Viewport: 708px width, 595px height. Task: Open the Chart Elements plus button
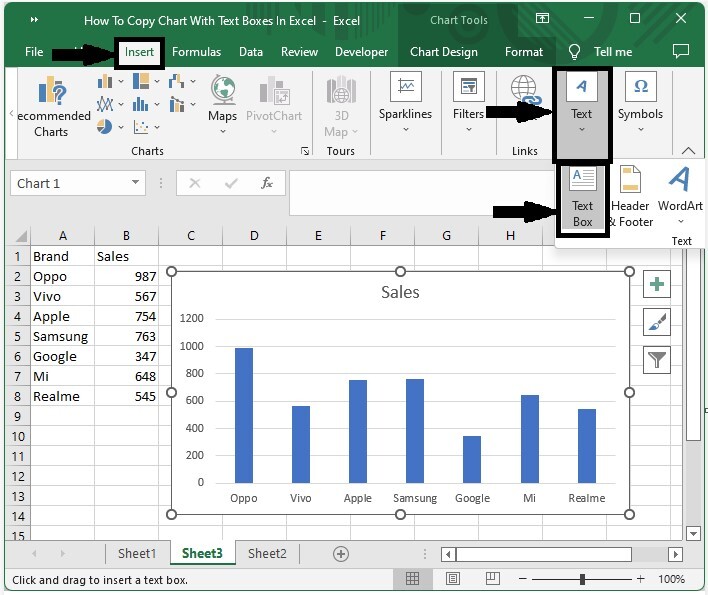(657, 285)
